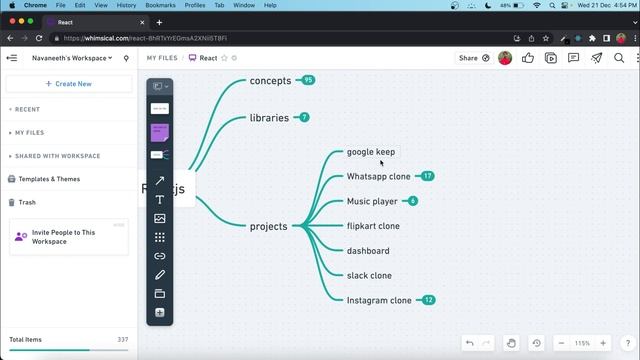The height and width of the screenshot is (360, 640).
Task: Select the link tool
Action: point(160,256)
